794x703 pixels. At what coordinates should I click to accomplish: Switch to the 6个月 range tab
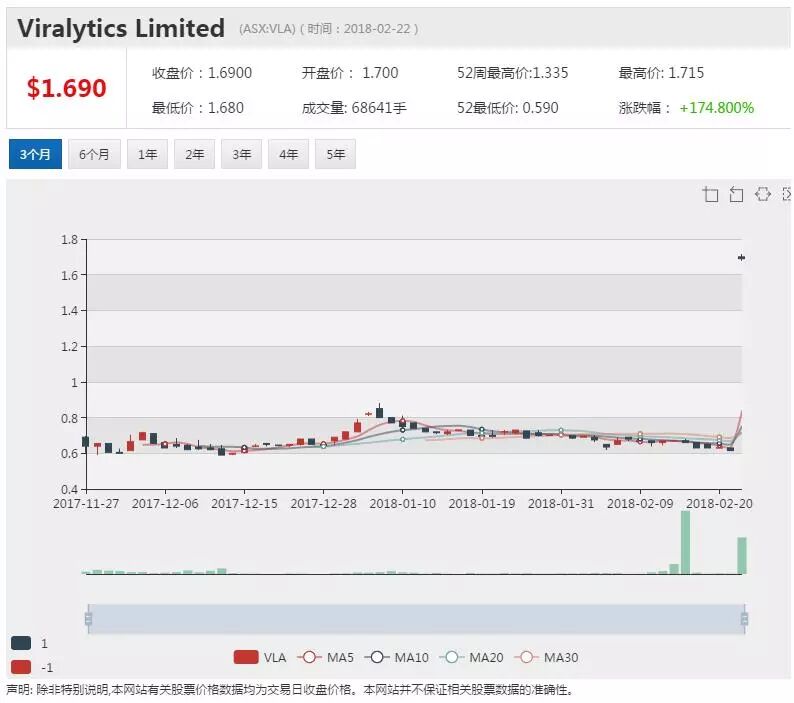pyautogui.click(x=94, y=154)
